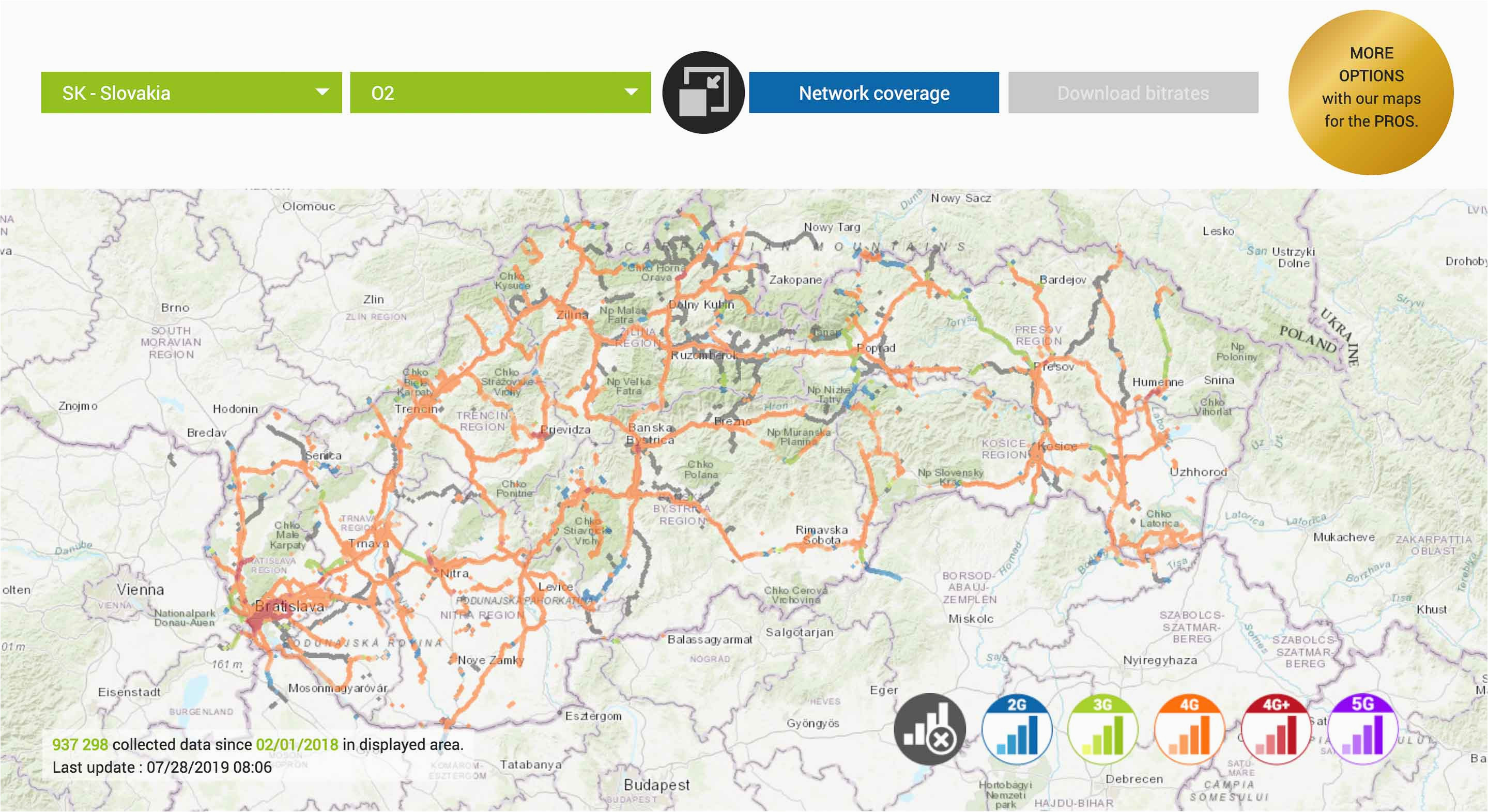This screenshot has width=1488, height=812.
Task: Open the SK - Slovakia country dropdown
Action: [x=191, y=93]
